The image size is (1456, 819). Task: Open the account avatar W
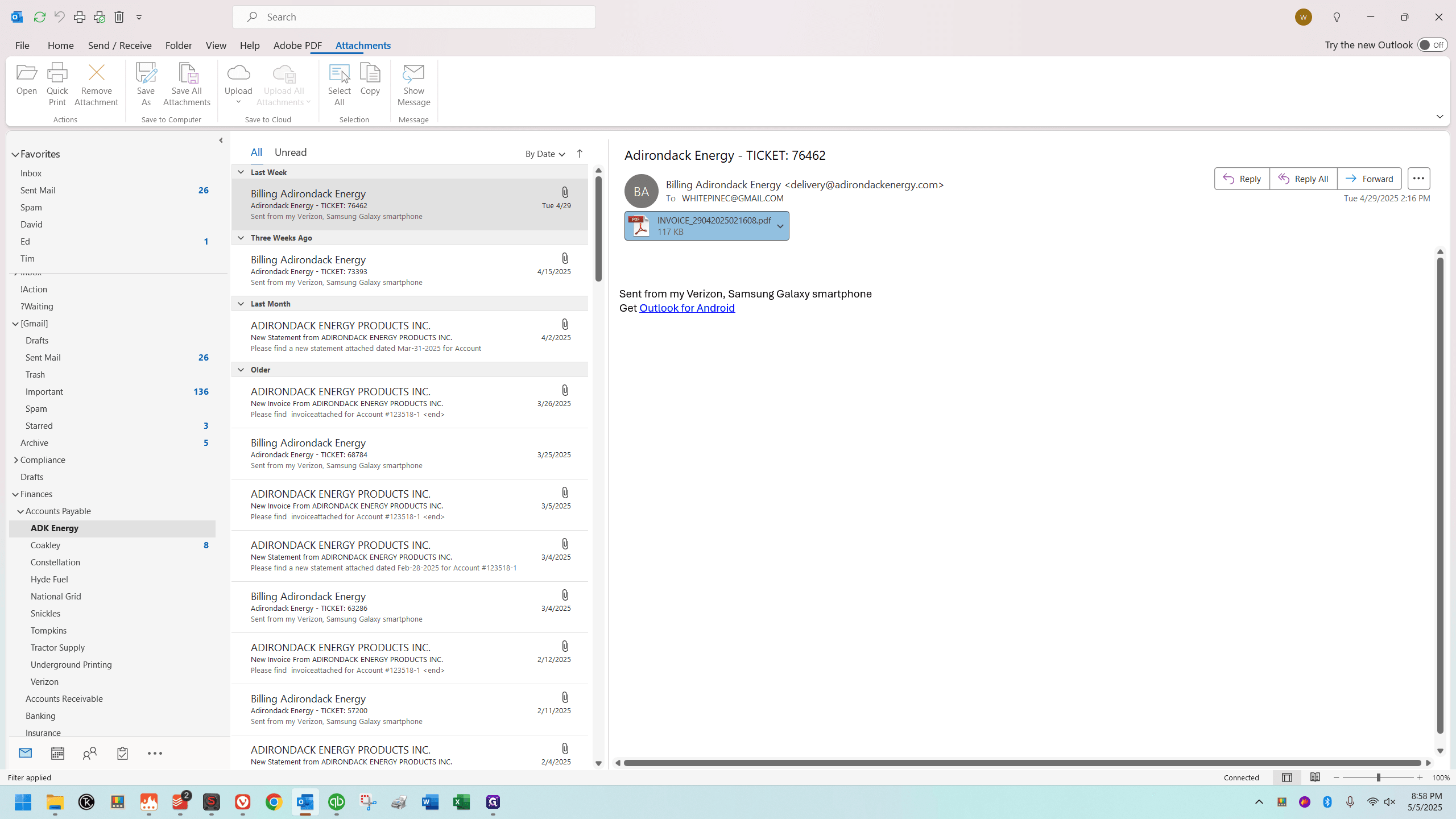[1303, 17]
